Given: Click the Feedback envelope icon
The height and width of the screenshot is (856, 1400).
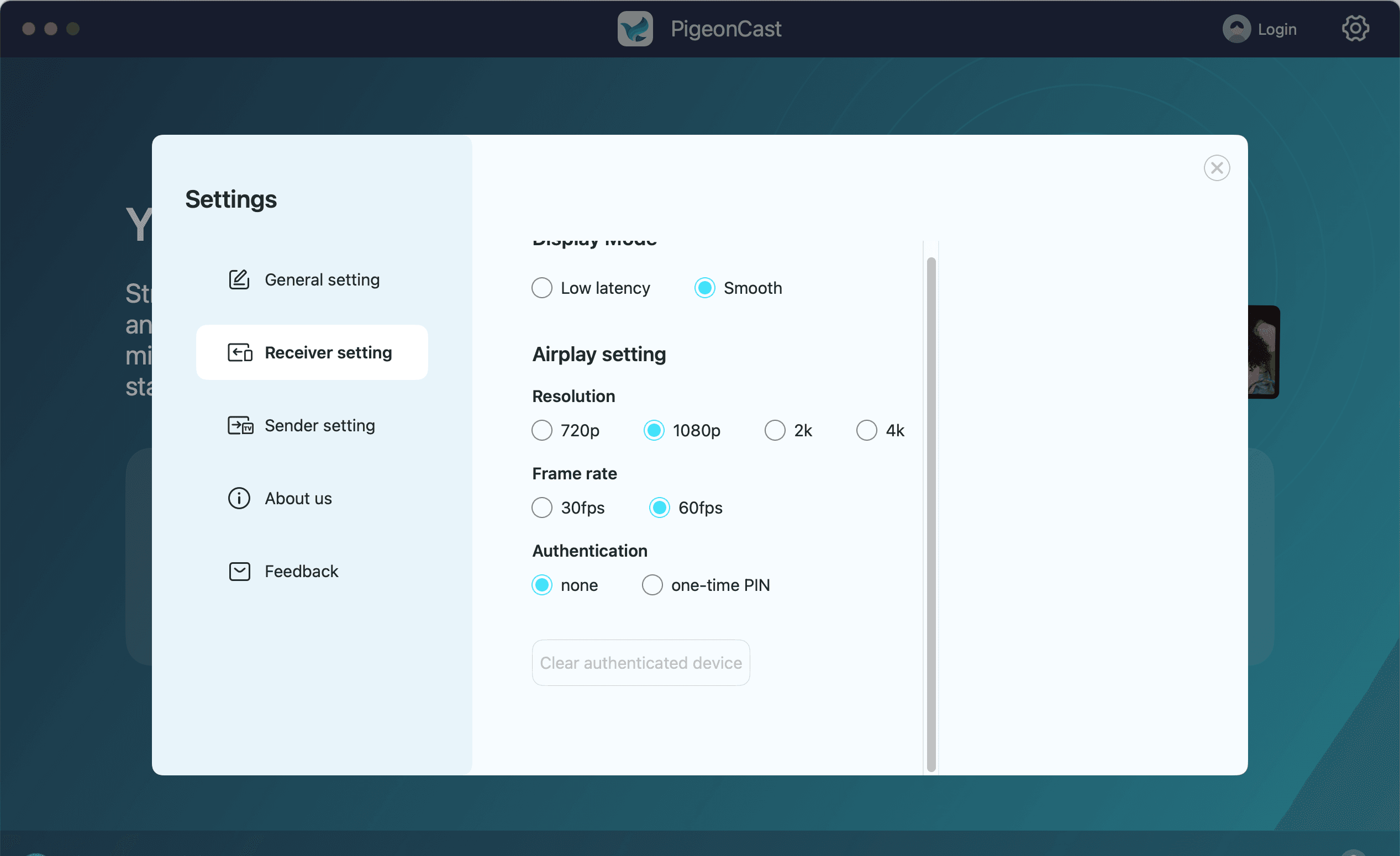Looking at the screenshot, I should point(239,572).
